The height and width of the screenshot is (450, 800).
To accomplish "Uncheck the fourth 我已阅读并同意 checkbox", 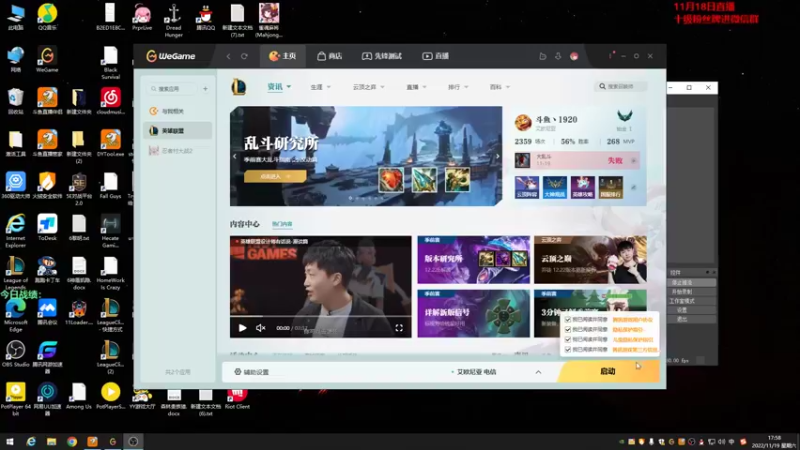I will click(568, 349).
